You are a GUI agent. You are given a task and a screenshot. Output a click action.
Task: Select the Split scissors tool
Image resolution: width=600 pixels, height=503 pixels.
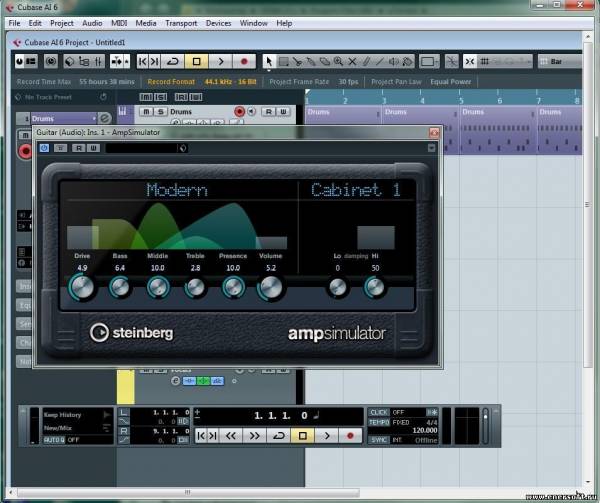pos(297,61)
